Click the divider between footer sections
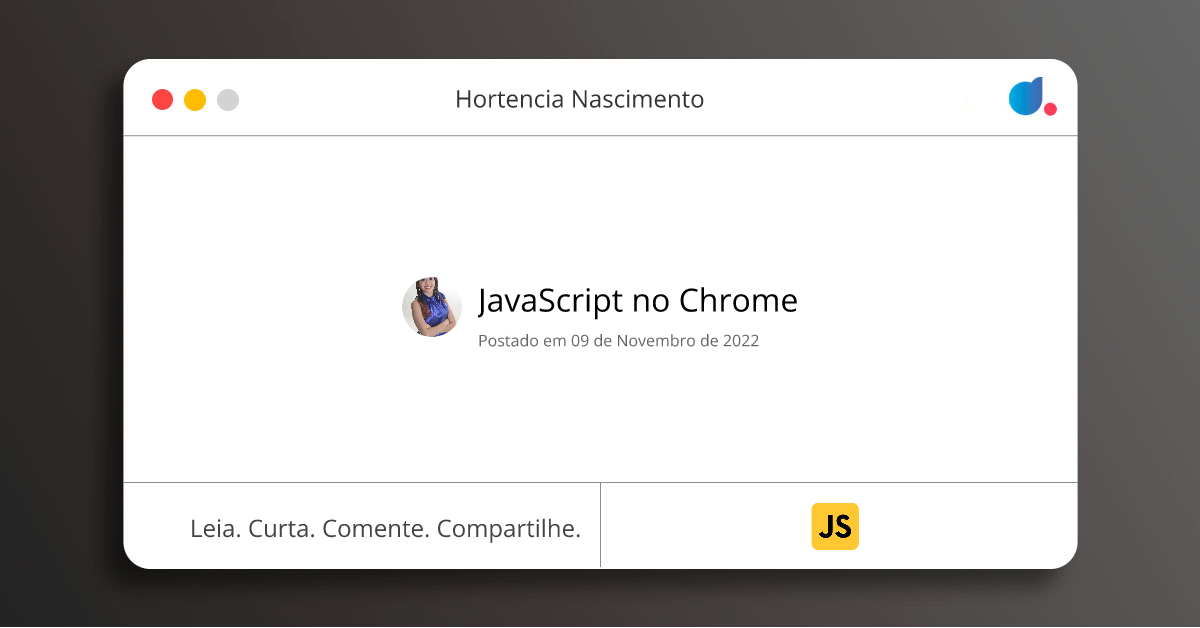 coord(601,525)
